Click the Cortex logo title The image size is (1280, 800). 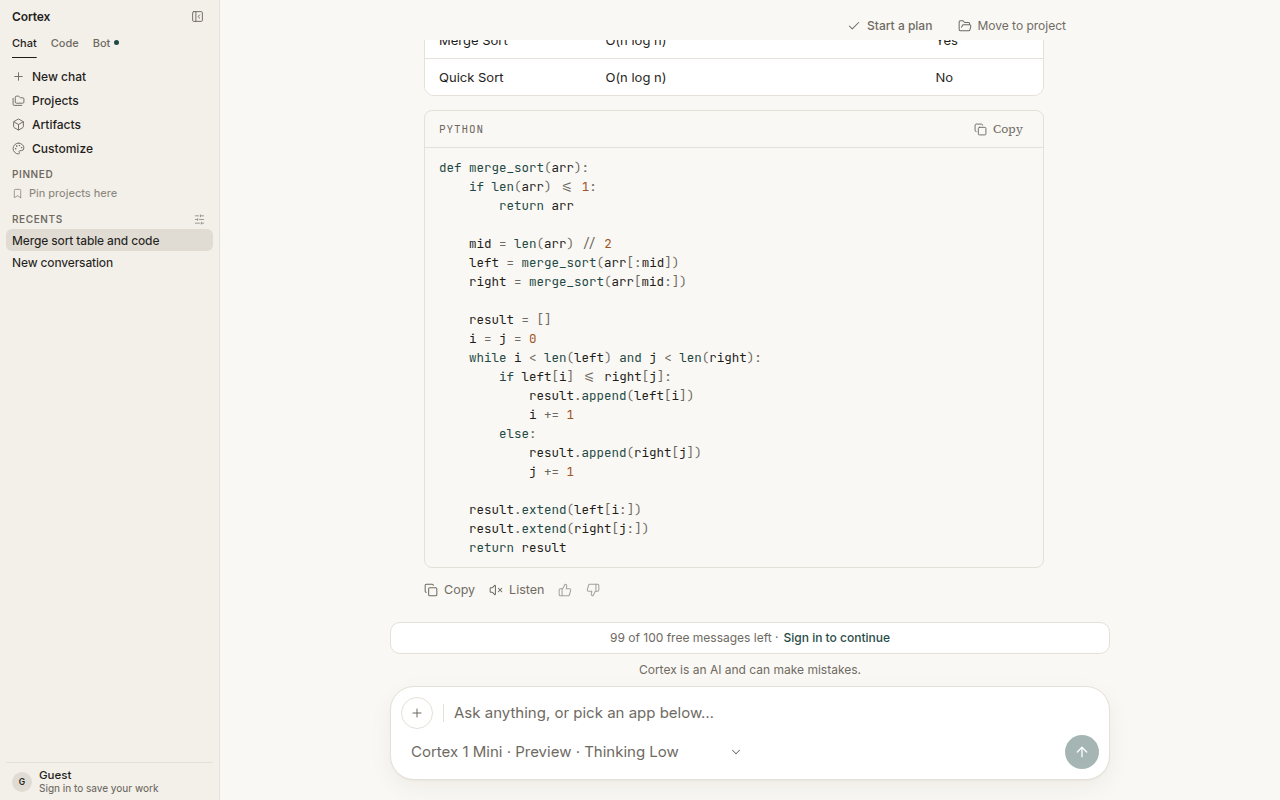click(x=31, y=17)
